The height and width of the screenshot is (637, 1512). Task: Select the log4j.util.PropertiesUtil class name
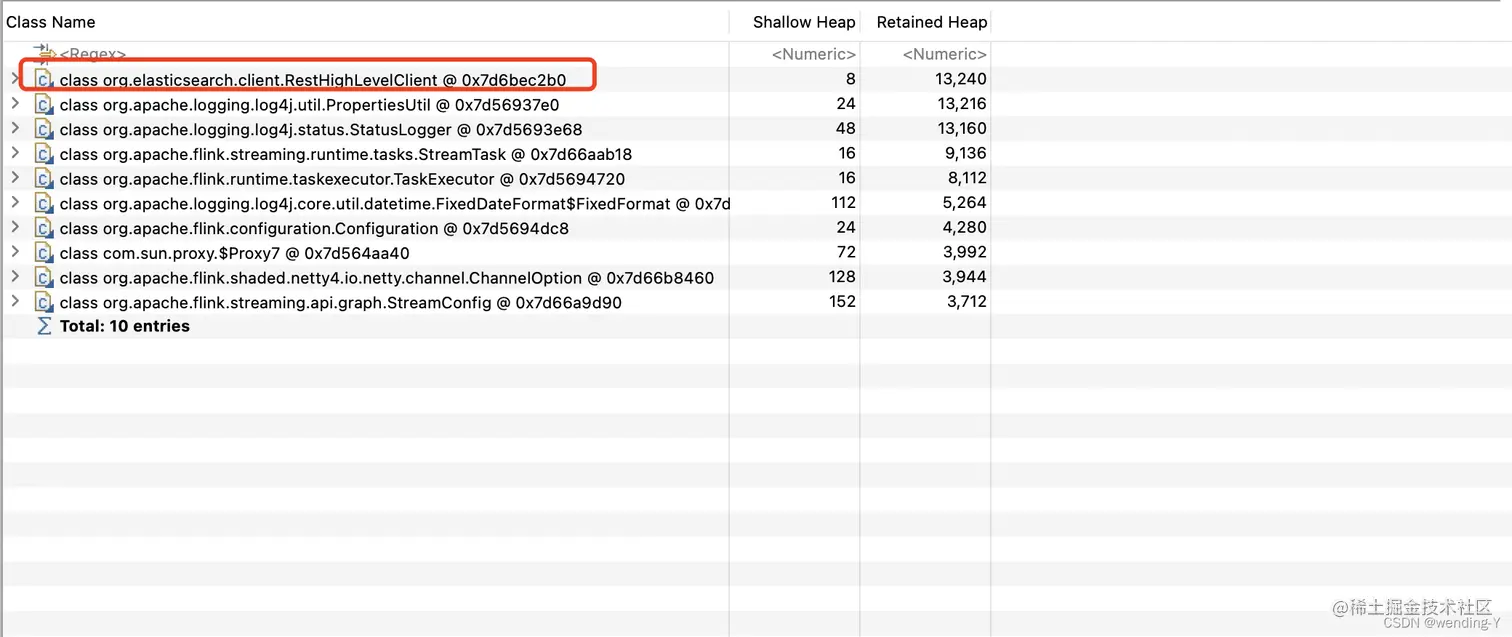point(309,105)
